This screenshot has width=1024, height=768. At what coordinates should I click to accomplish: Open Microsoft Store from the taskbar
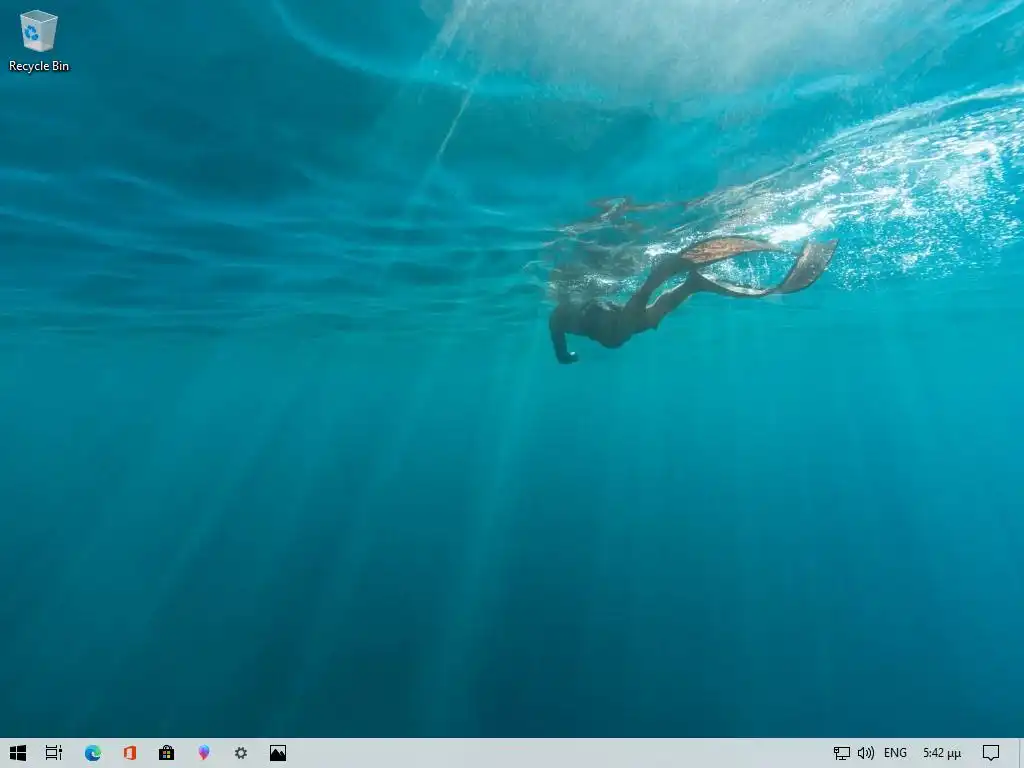(x=167, y=753)
